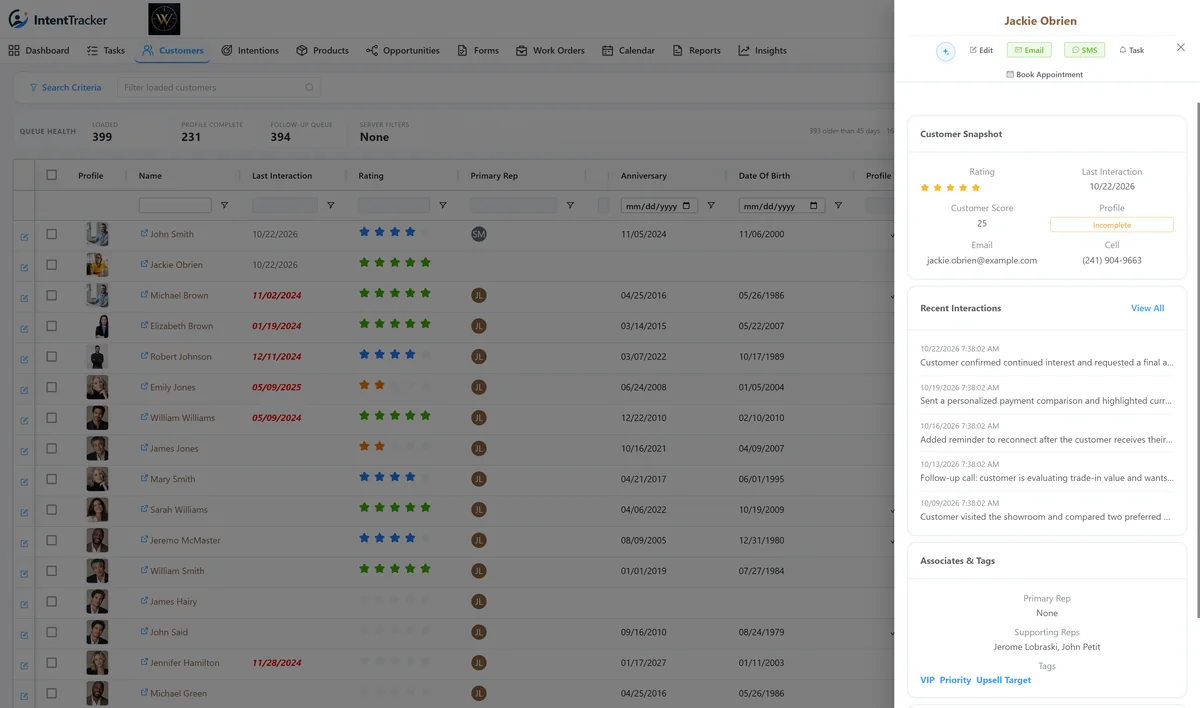Close the Jackie Obrien side panel
The height and width of the screenshot is (708, 1200).
(x=1180, y=47)
